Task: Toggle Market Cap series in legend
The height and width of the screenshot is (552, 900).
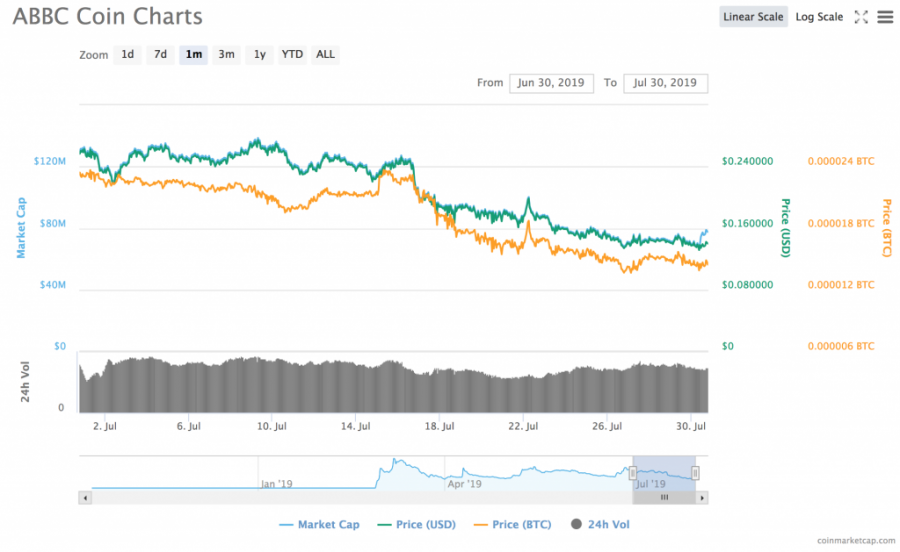Action: click(x=319, y=524)
